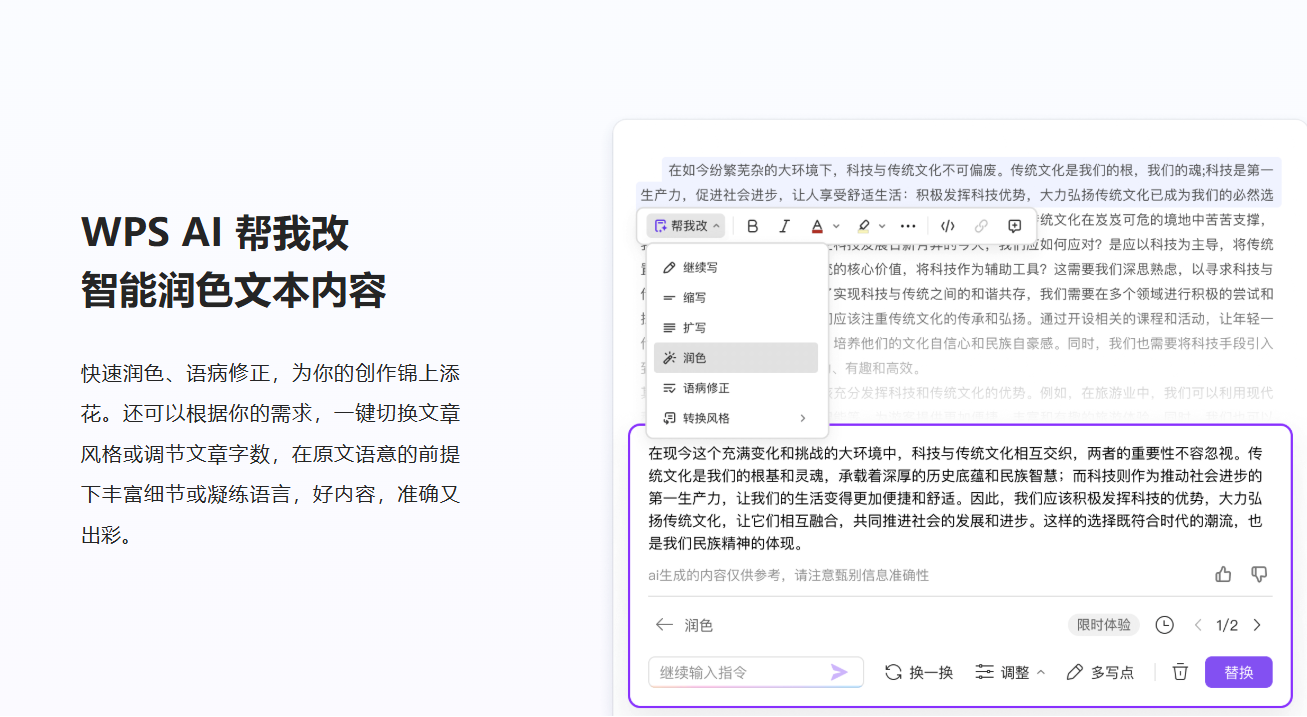This screenshot has width=1307, height=717.
Task: Delete the result with the trash icon
Action: [x=1180, y=672]
